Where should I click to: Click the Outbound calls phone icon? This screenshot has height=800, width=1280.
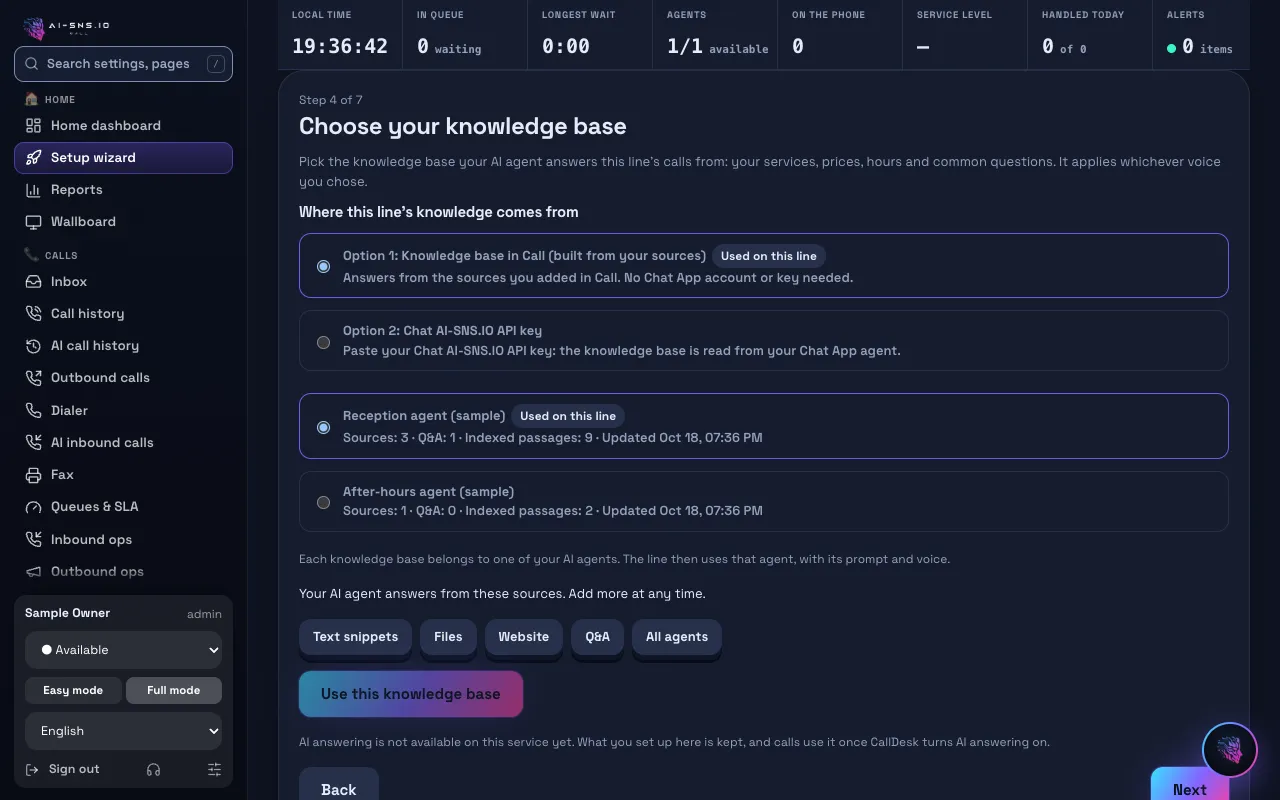pos(33,377)
